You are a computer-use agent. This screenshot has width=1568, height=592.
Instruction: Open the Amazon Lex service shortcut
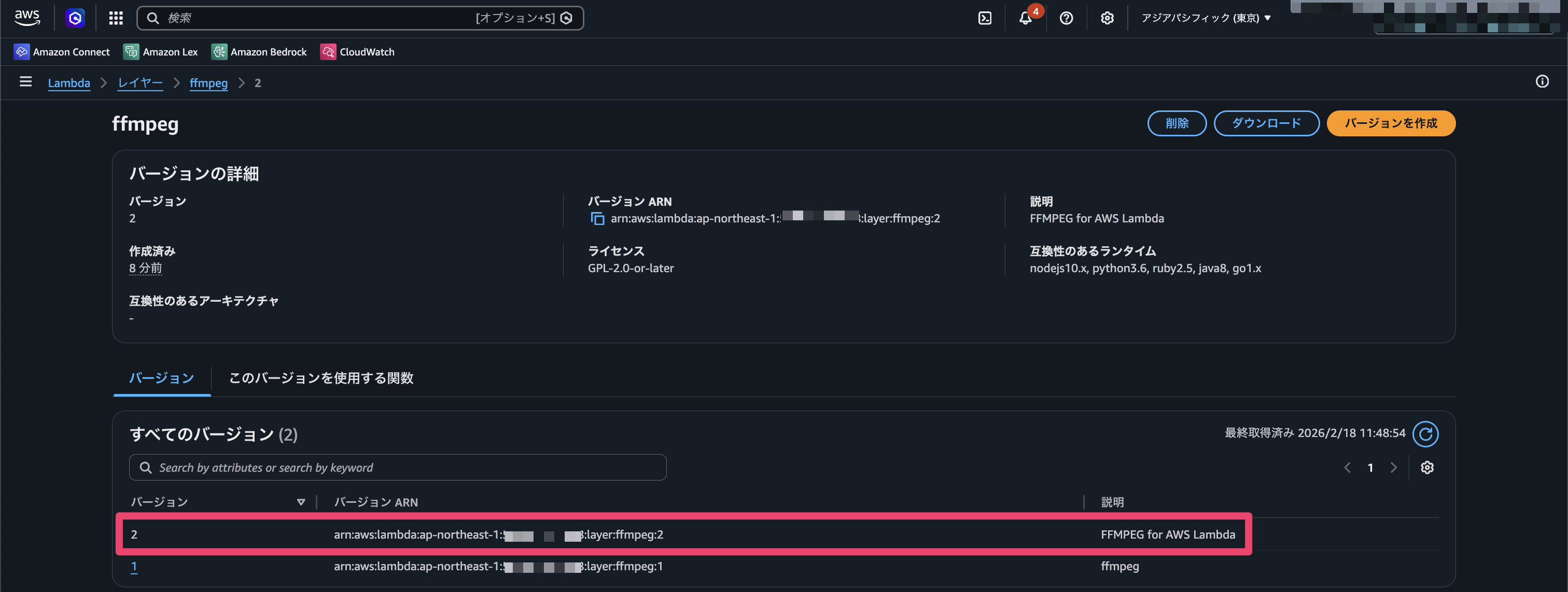coord(160,52)
